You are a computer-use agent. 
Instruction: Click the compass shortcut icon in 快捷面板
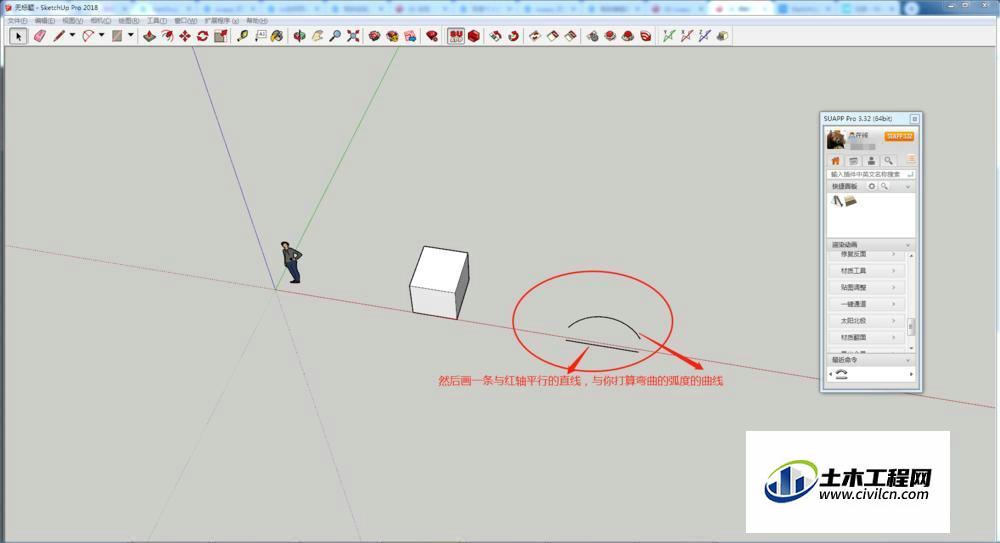click(837, 201)
